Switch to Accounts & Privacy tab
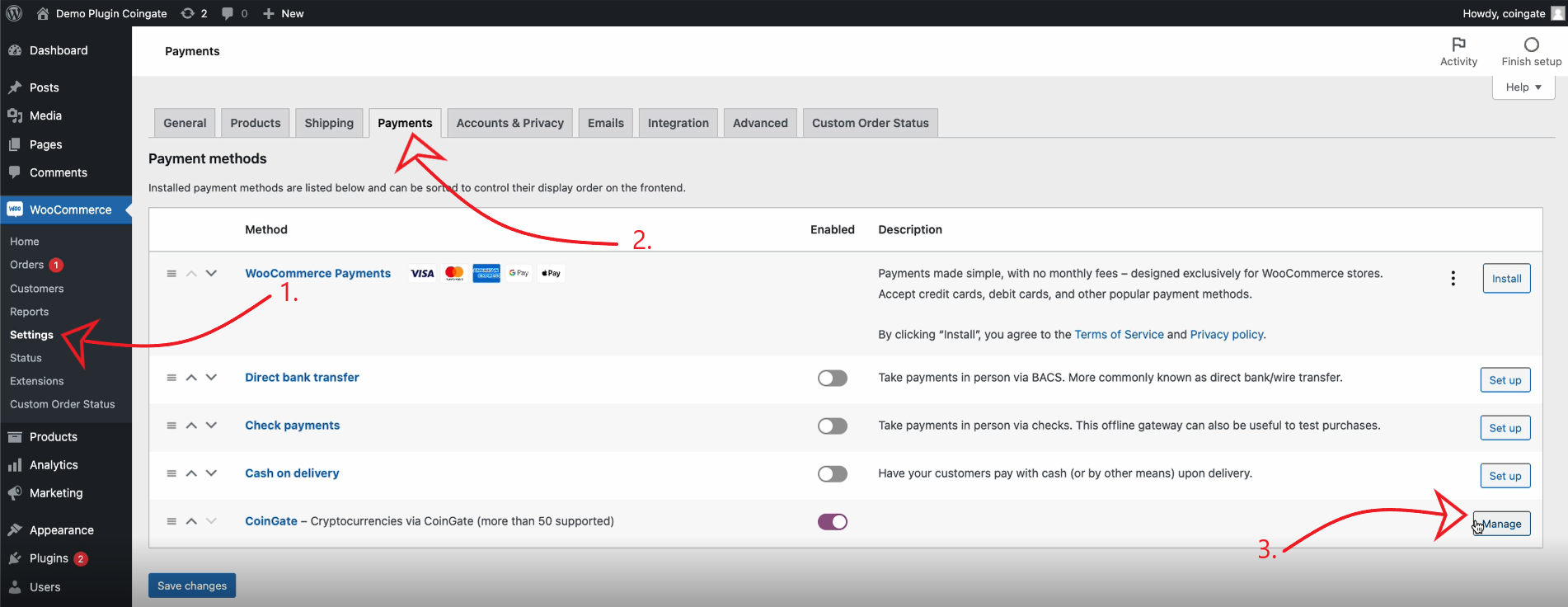Screen dimensions: 1568x607 [x=510, y=123]
